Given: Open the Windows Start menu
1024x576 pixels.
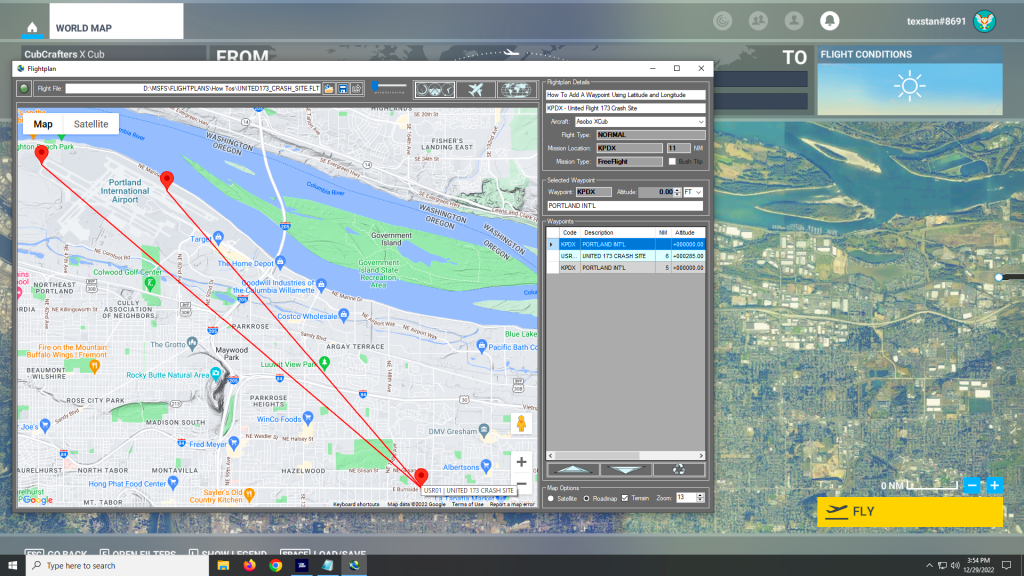Looking at the screenshot, I should click(12, 566).
